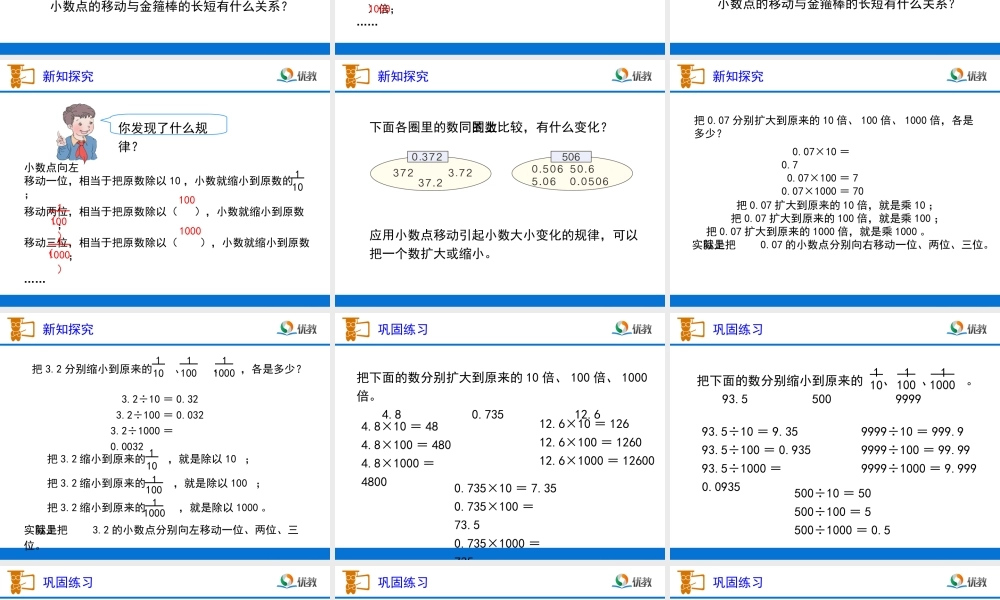Image resolution: width=1000 pixels, height=600 pixels.
Task: Click the equation '0.735×10 = 7.35'
Action: [505, 488]
